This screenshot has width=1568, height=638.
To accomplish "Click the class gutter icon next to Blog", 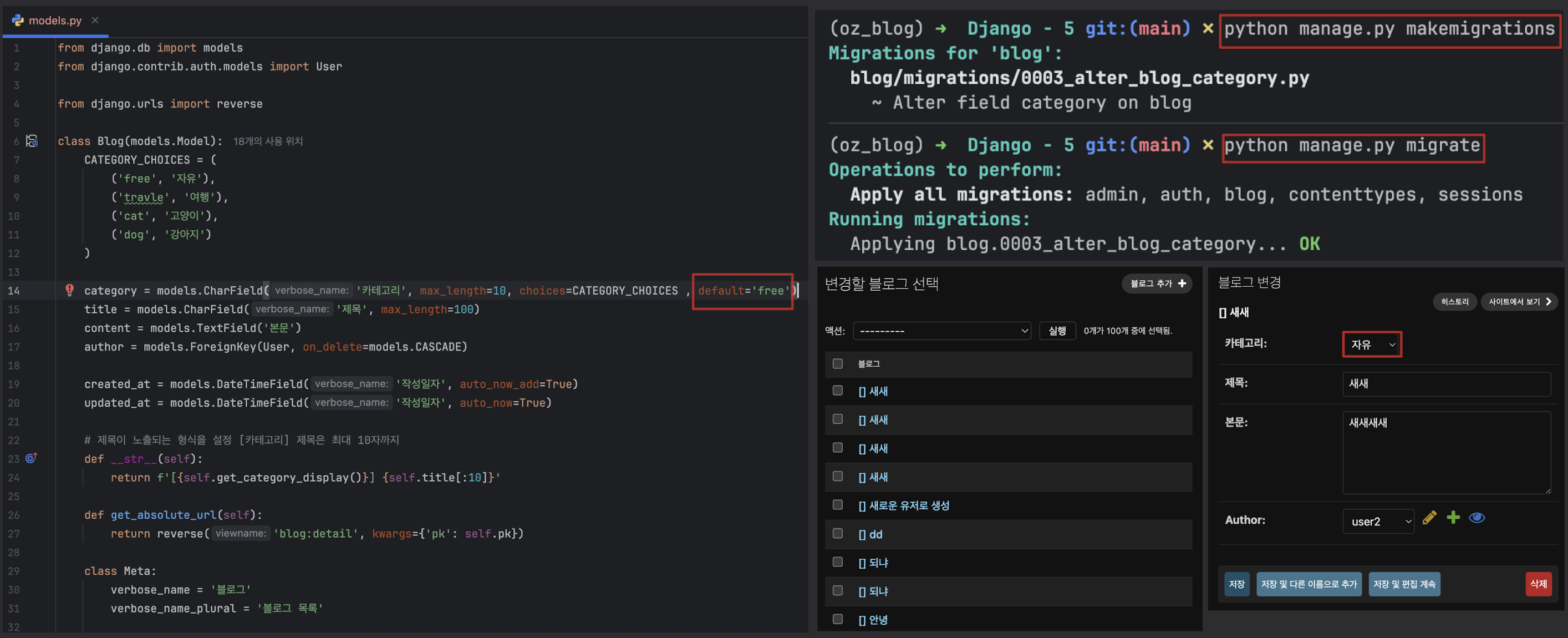I will [x=32, y=141].
